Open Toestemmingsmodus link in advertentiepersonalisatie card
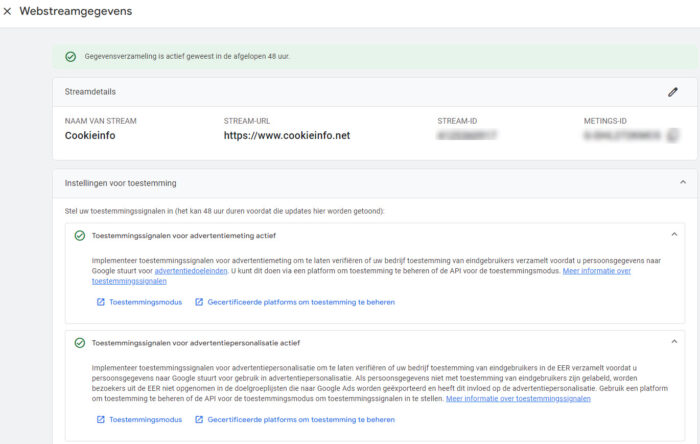Image resolution: width=700 pixels, height=444 pixels. tap(146, 419)
